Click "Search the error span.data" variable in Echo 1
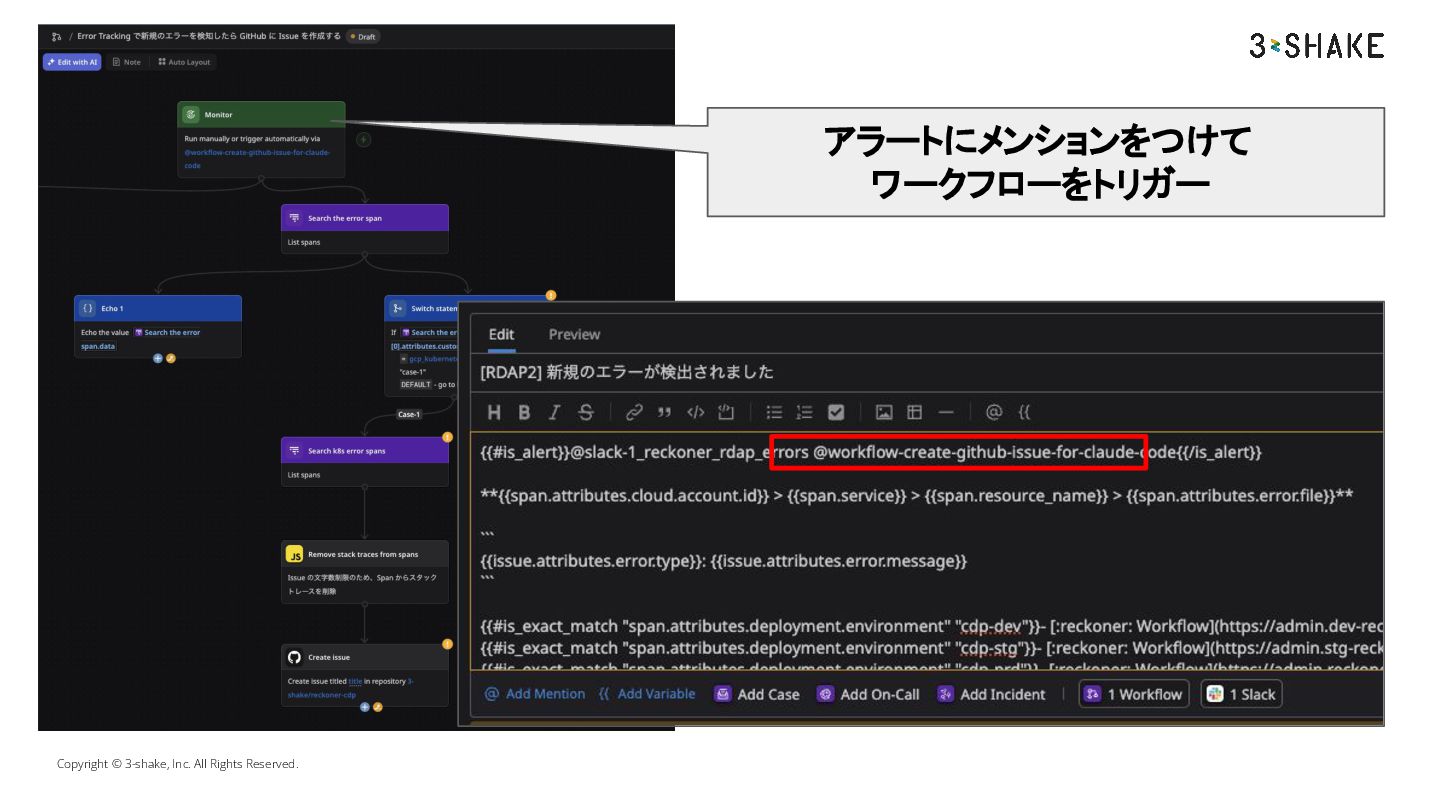Viewport: 1440px width, 810px height. (x=140, y=339)
